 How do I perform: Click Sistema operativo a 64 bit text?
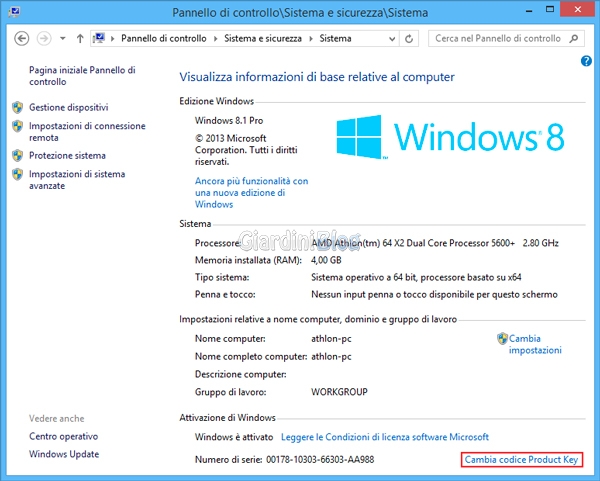tap(416, 277)
